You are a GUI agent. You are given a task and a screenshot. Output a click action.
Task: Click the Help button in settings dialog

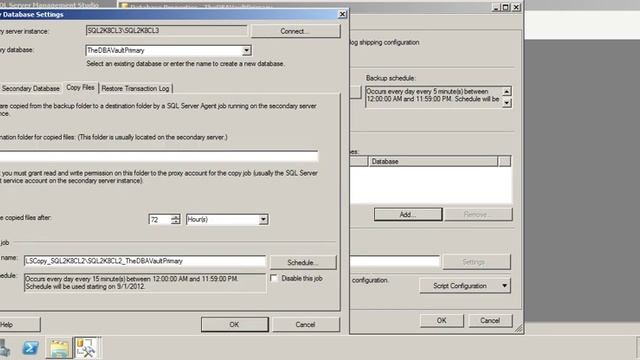click(20, 324)
